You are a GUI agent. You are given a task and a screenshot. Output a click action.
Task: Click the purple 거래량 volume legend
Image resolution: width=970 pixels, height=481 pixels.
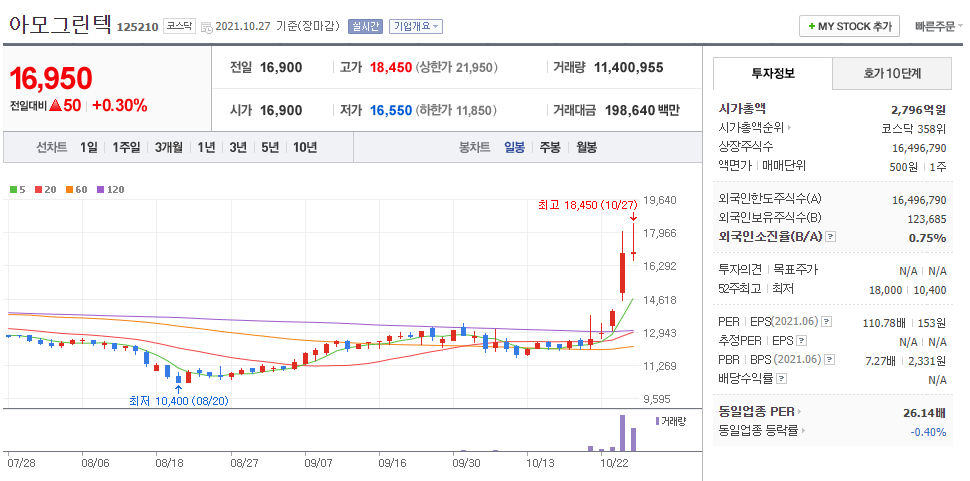tap(671, 422)
